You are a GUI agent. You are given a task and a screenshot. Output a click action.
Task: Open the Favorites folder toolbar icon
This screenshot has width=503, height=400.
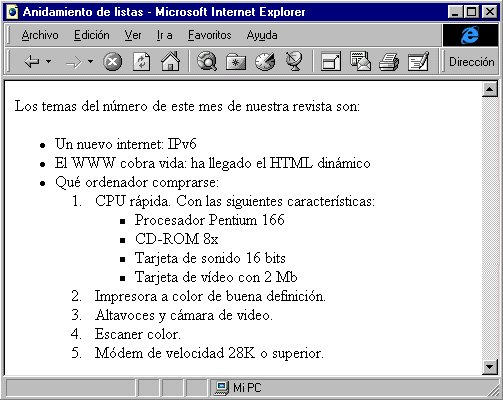point(236,62)
